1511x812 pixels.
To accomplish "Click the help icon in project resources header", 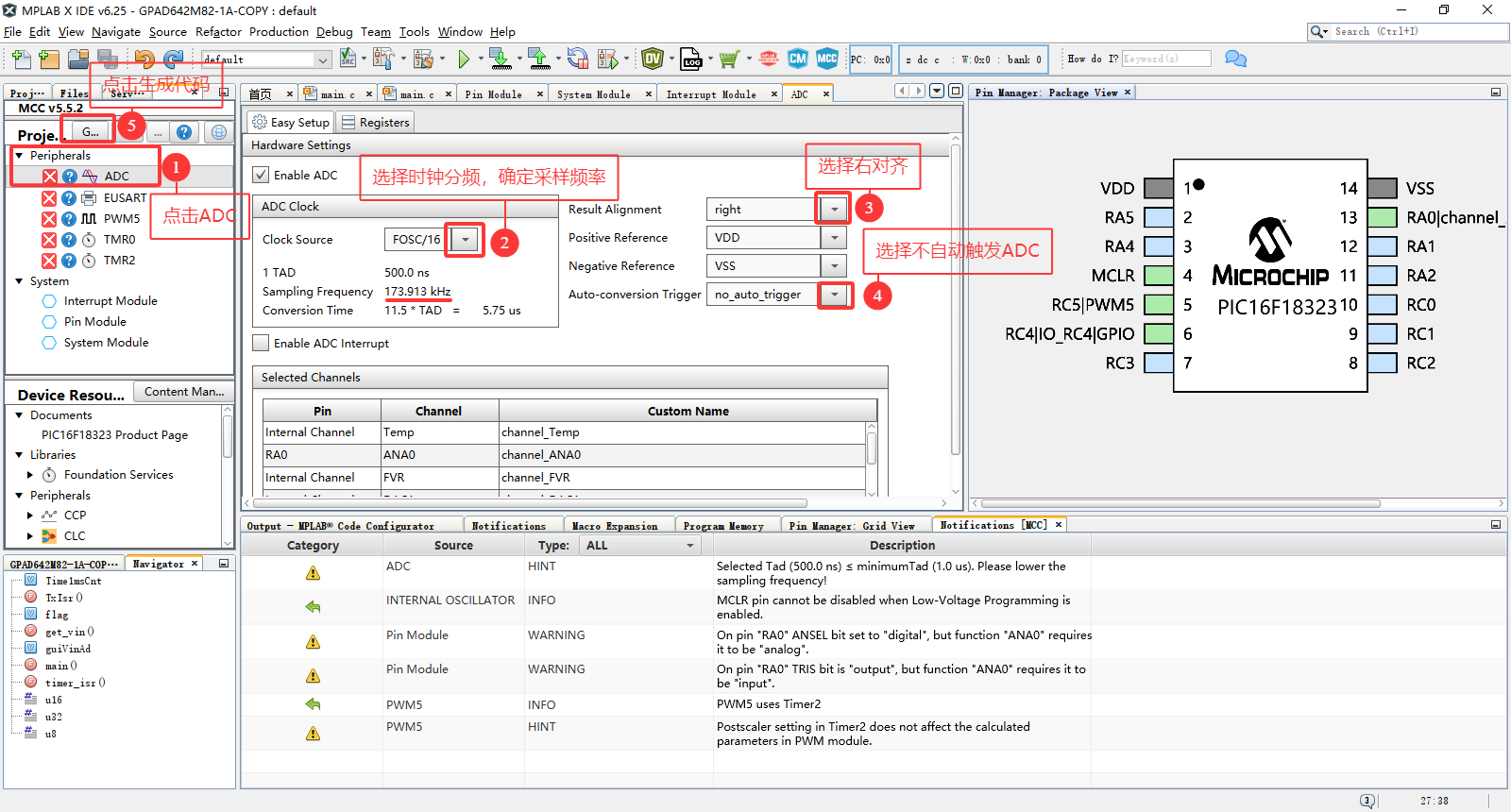I will pyautogui.click(x=184, y=132).
